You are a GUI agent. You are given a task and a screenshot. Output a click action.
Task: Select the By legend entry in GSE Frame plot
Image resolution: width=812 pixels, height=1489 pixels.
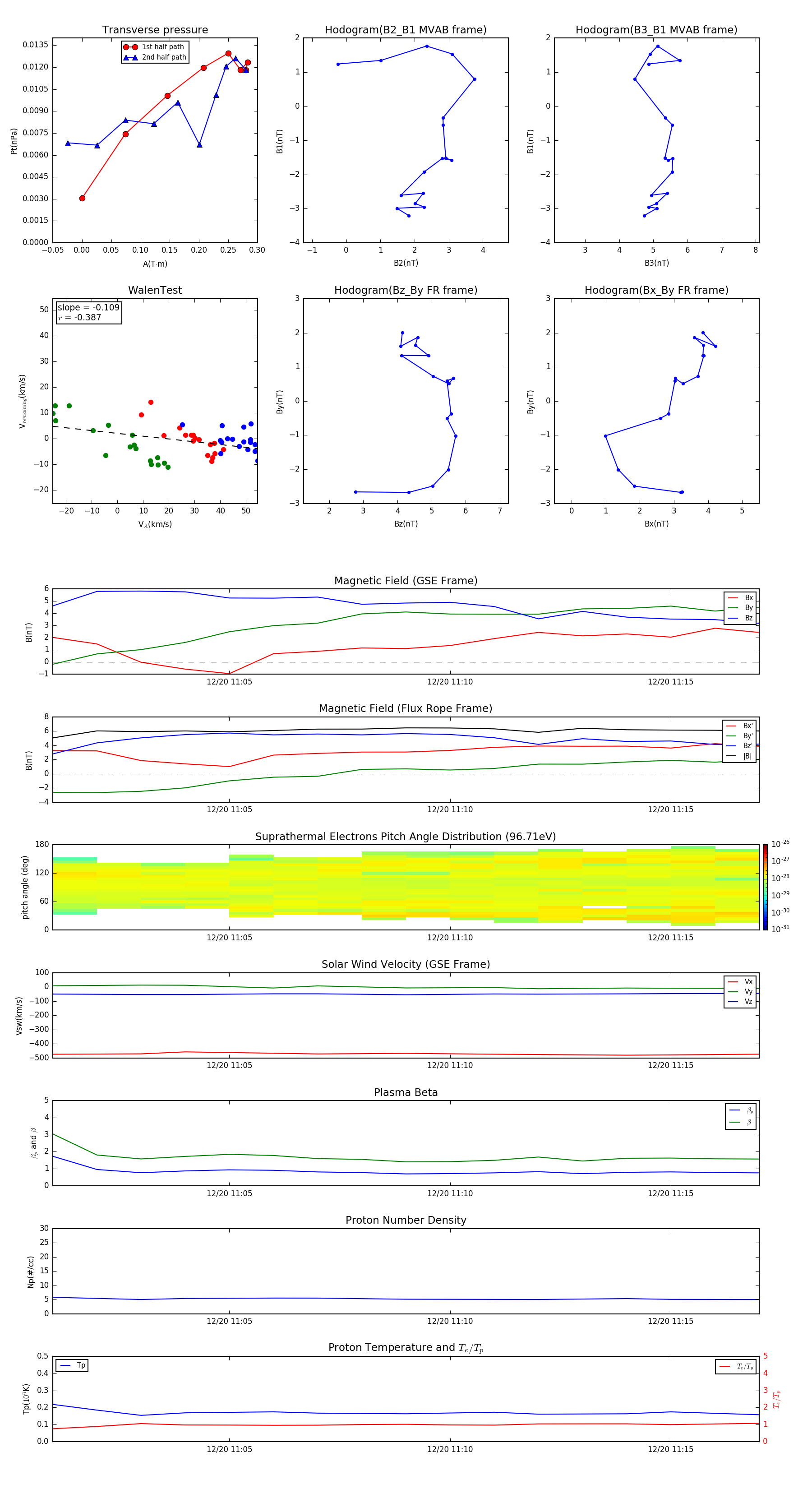pos(740,607)
